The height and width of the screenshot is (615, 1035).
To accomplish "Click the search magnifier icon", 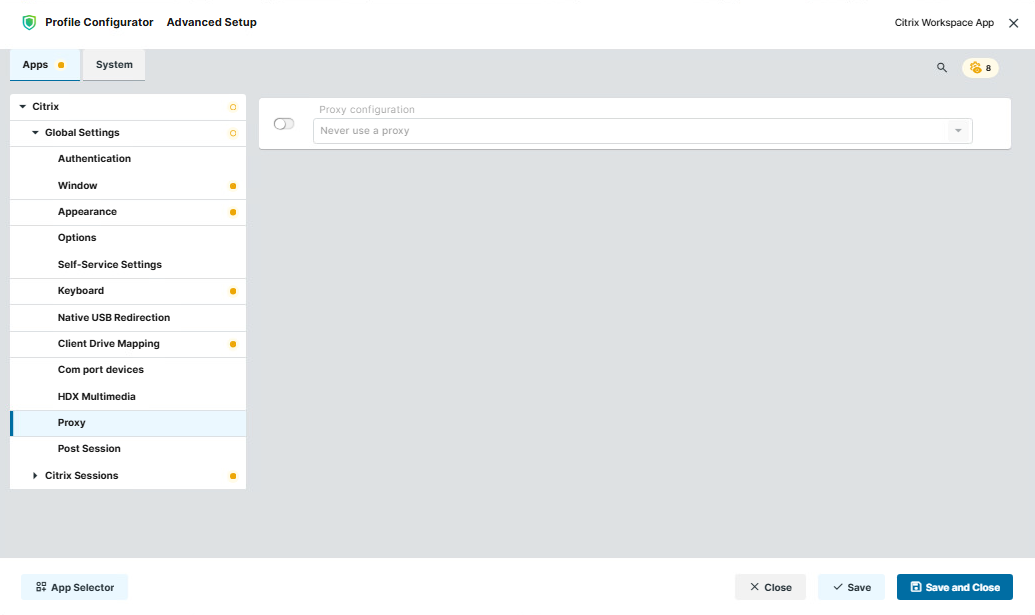I will pos(942,67).
